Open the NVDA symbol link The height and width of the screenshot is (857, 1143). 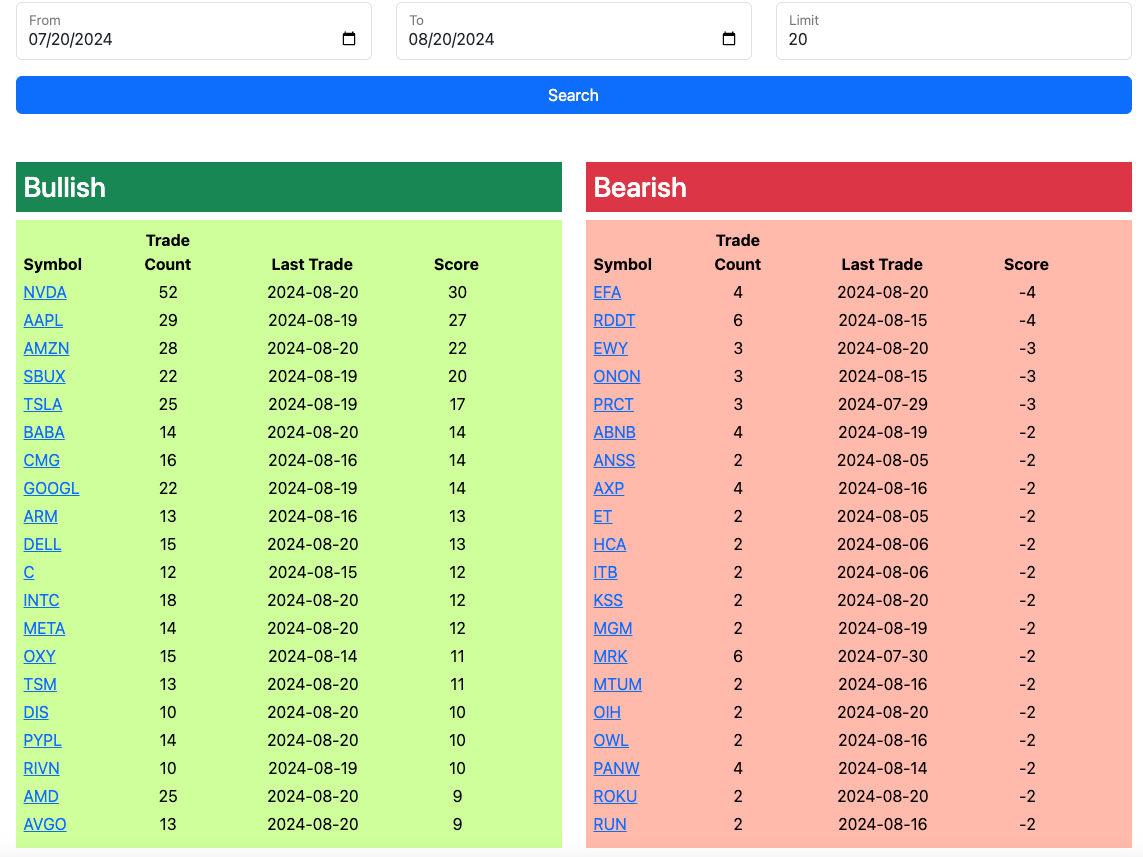point(45,292)
